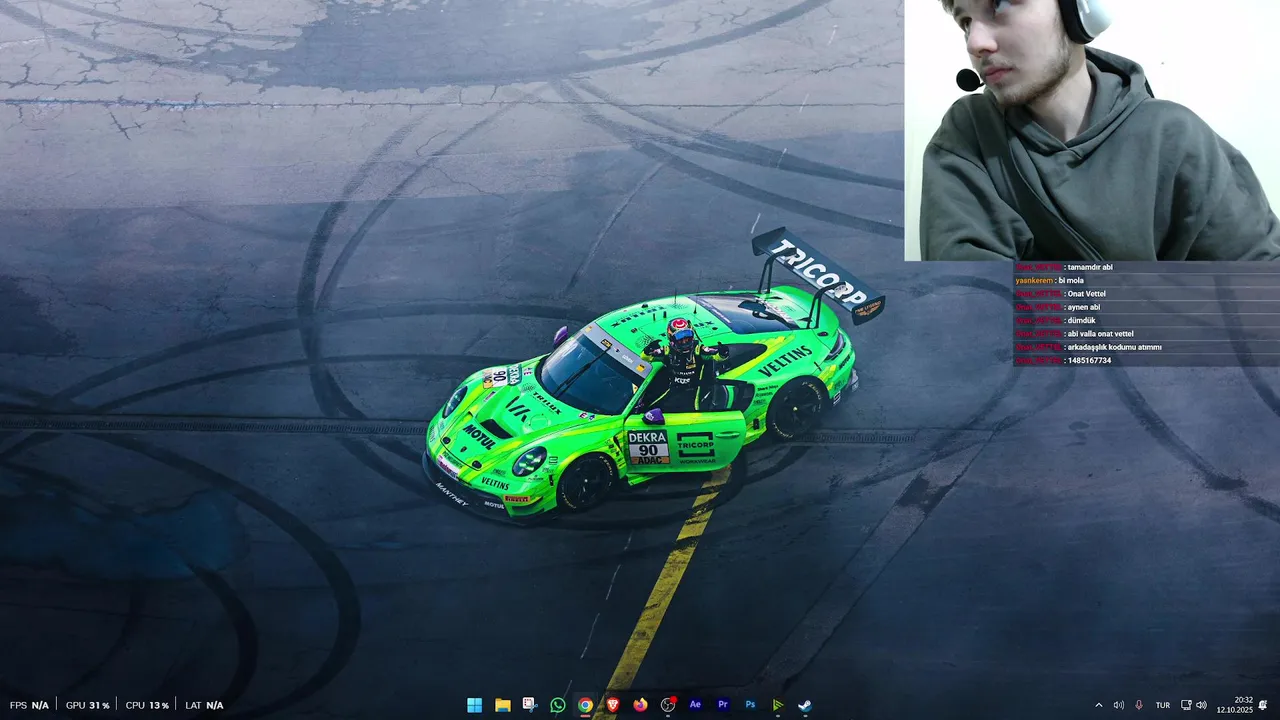1280x720 pixels.
Task: Click the chat code 1485167734
Action: (x=1089, y=360)
